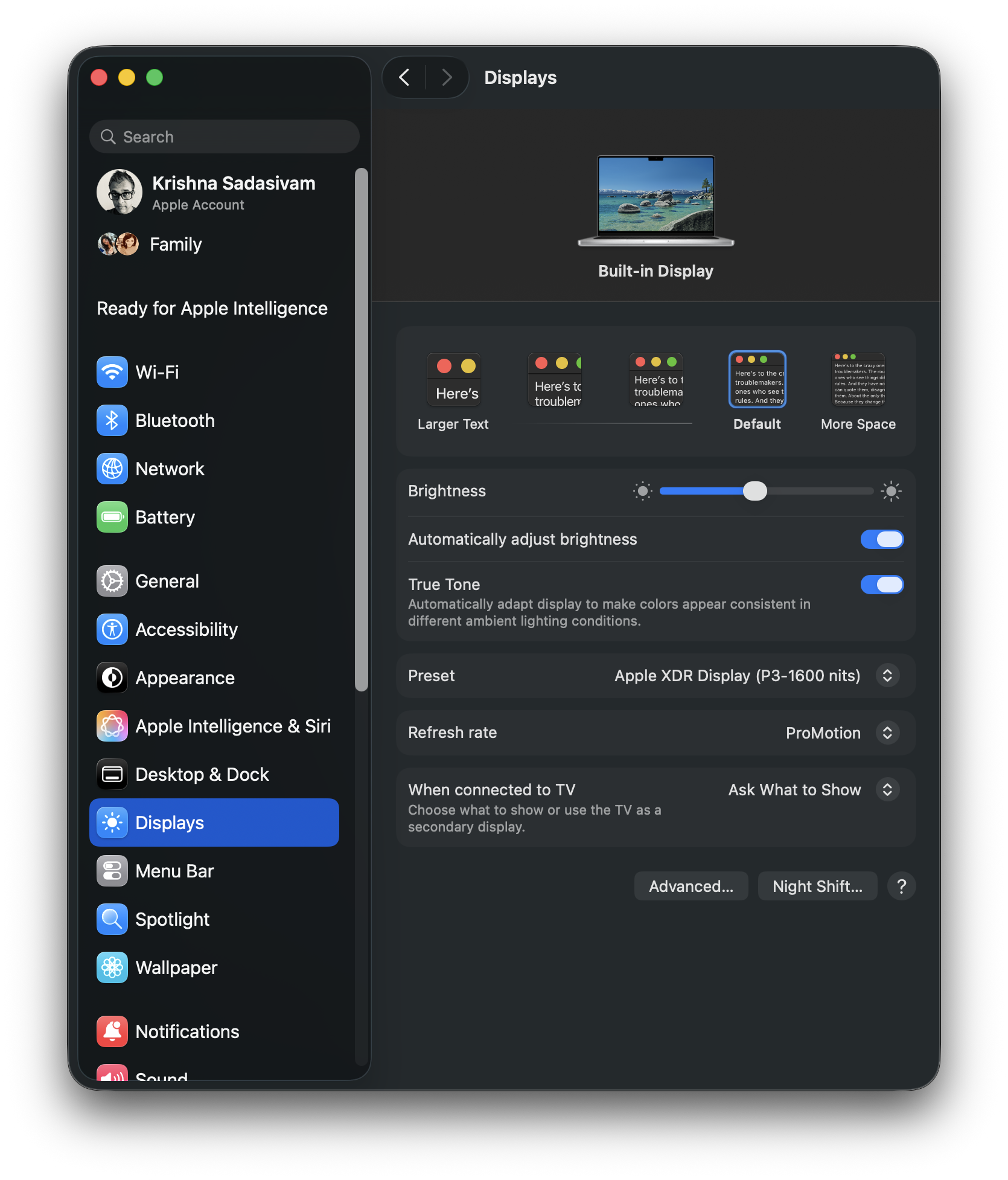Click Krishna Sadasivam profile picture

click(120, 192)
